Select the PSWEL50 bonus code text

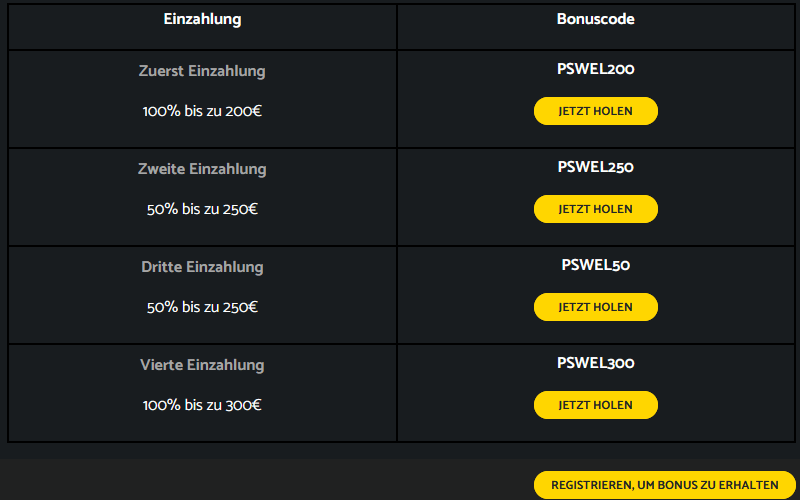click(x=595, y=265)
